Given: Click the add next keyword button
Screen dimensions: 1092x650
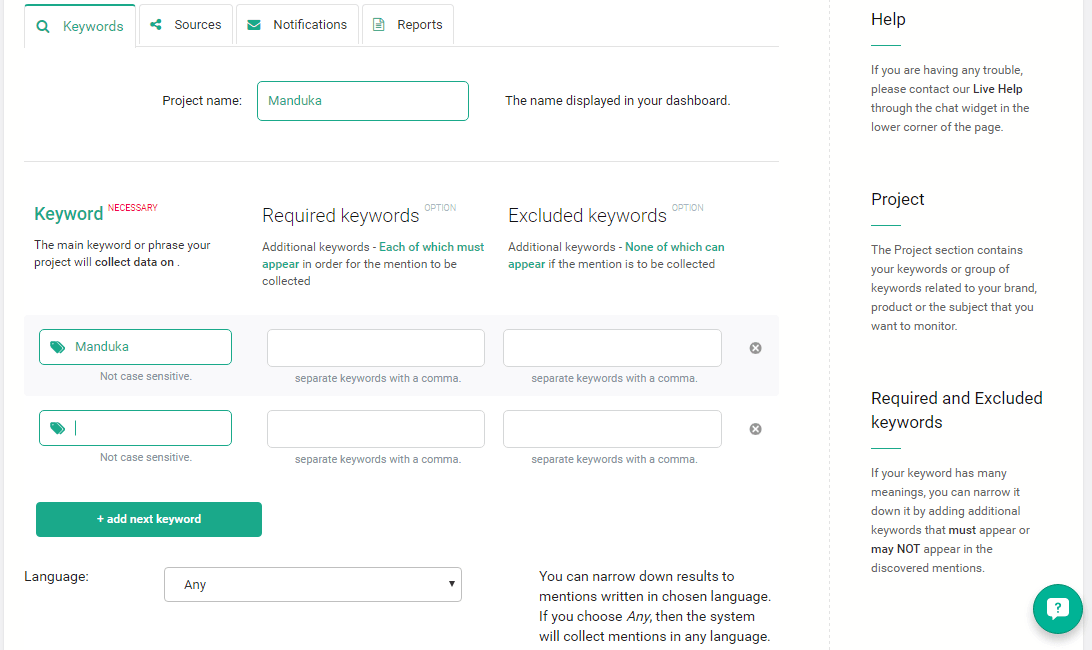Looking at the screenshot, I should click(x=149, y=519).
